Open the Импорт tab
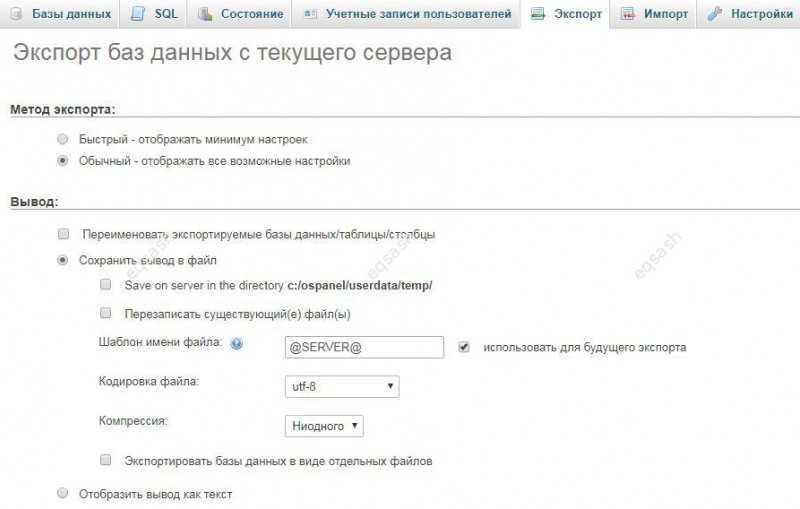 click(x=654, y=14)
